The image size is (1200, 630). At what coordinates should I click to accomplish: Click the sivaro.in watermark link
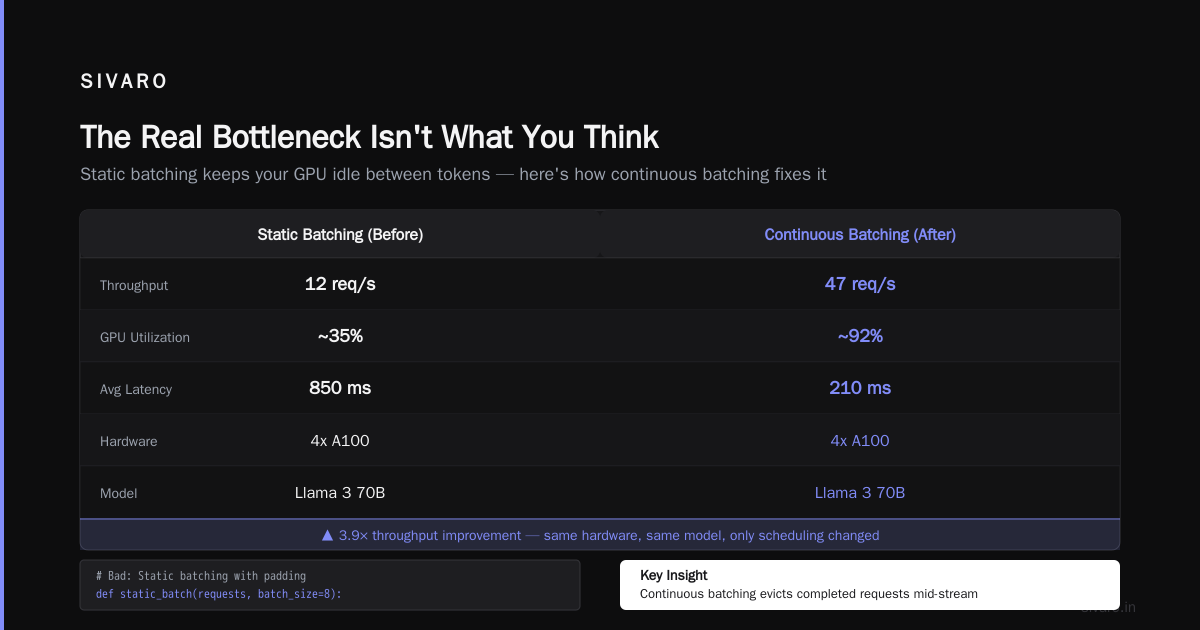pyautogui.click(x=1108, y=607)
